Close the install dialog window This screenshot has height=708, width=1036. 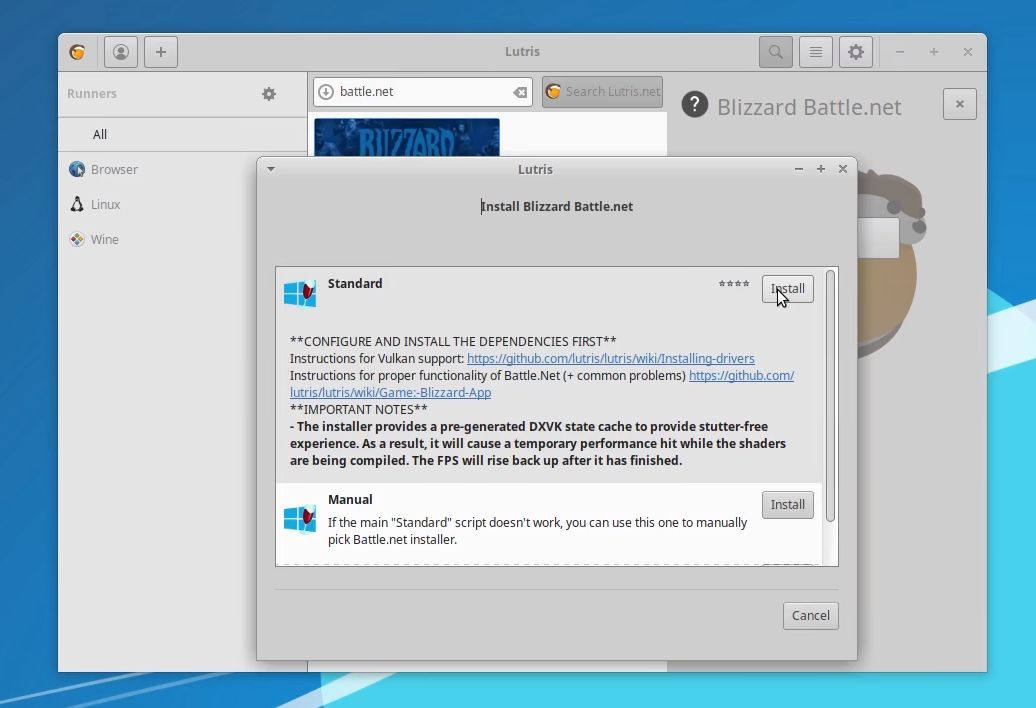tap(843, 169)
